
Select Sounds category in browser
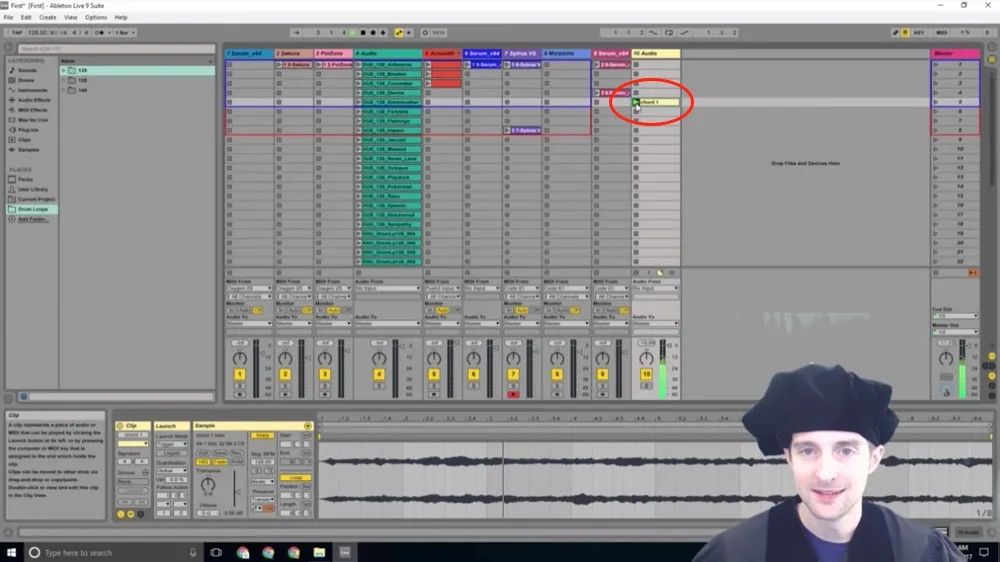point(27,70)
